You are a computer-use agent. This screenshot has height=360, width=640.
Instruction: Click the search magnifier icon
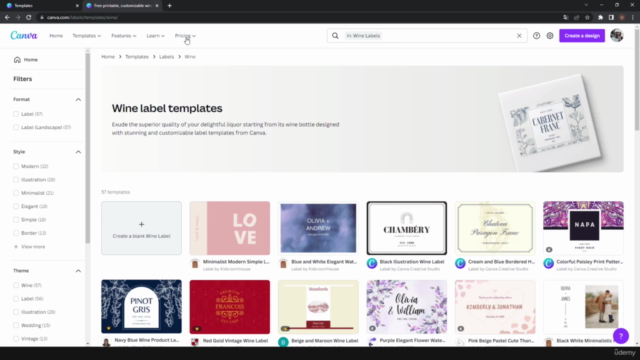335,36
